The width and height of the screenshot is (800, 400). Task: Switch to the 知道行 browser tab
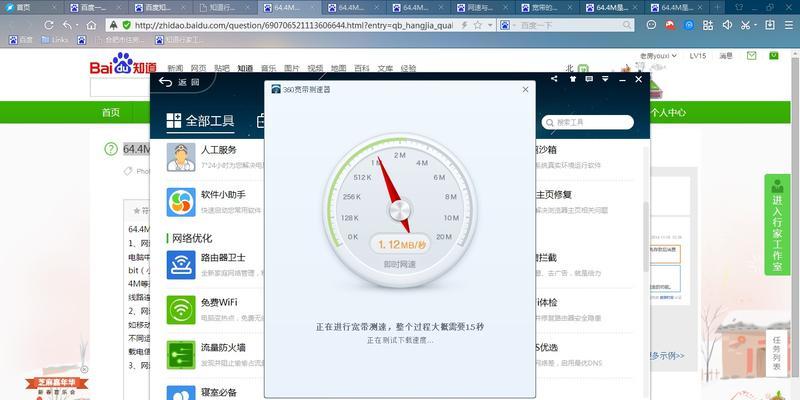[225, 7]
